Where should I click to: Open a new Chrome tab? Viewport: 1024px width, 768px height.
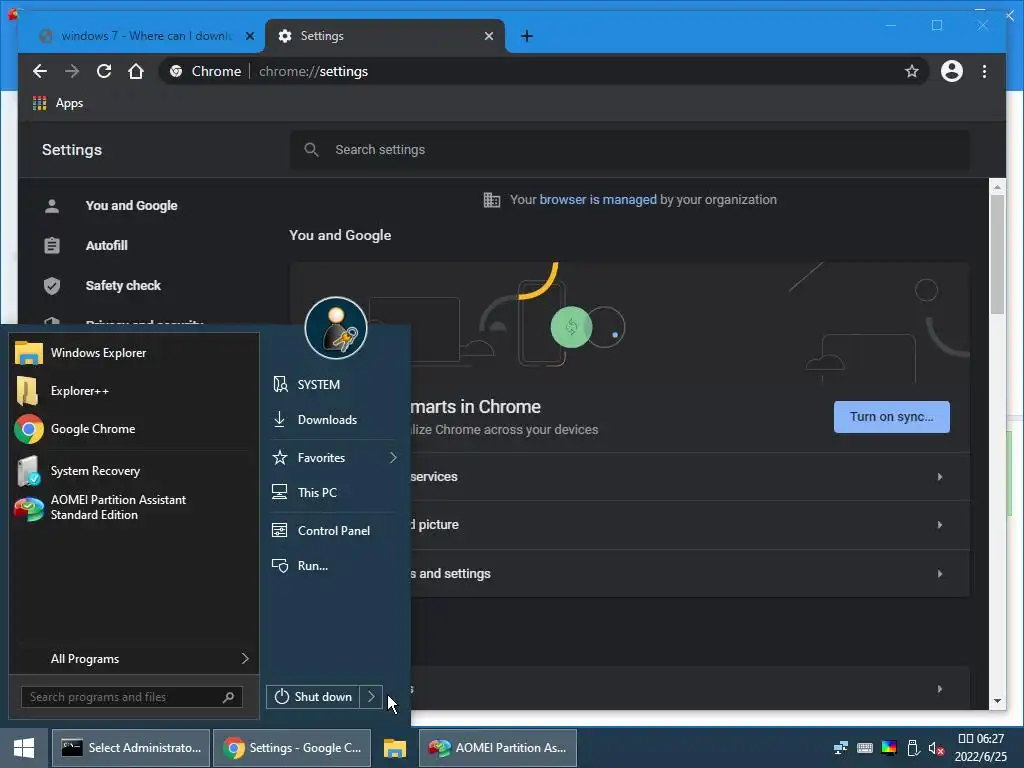(x=527, y=36)
